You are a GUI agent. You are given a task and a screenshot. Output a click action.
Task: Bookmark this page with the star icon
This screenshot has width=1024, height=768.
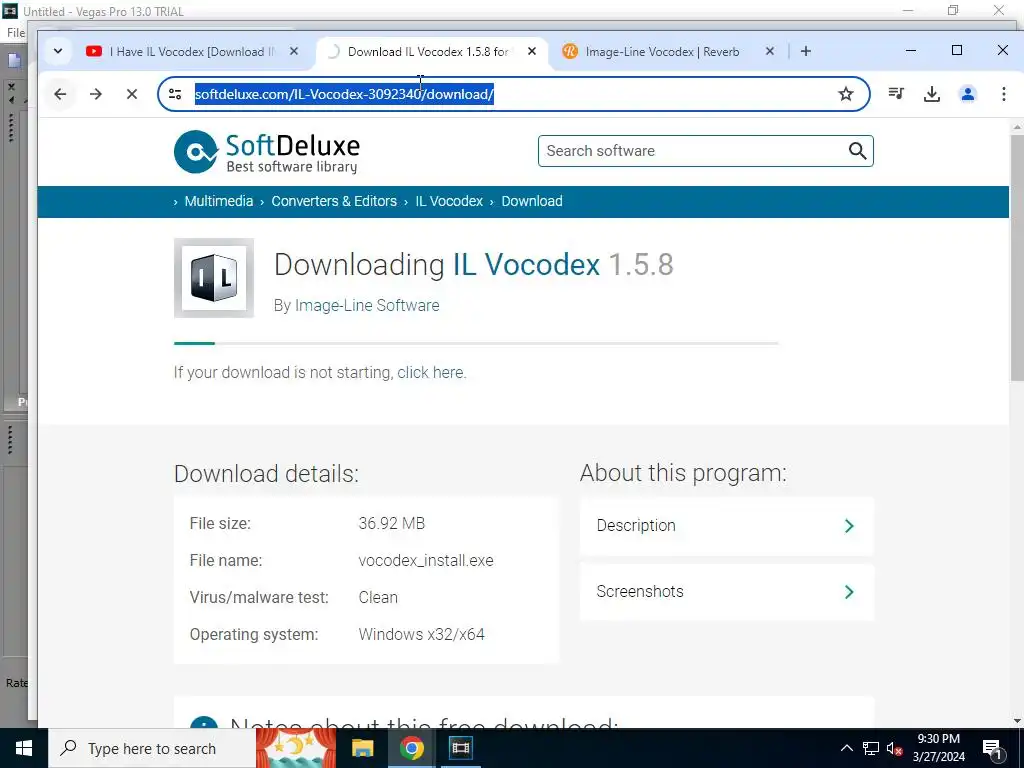pyautogui.click(x=846, y=94)
